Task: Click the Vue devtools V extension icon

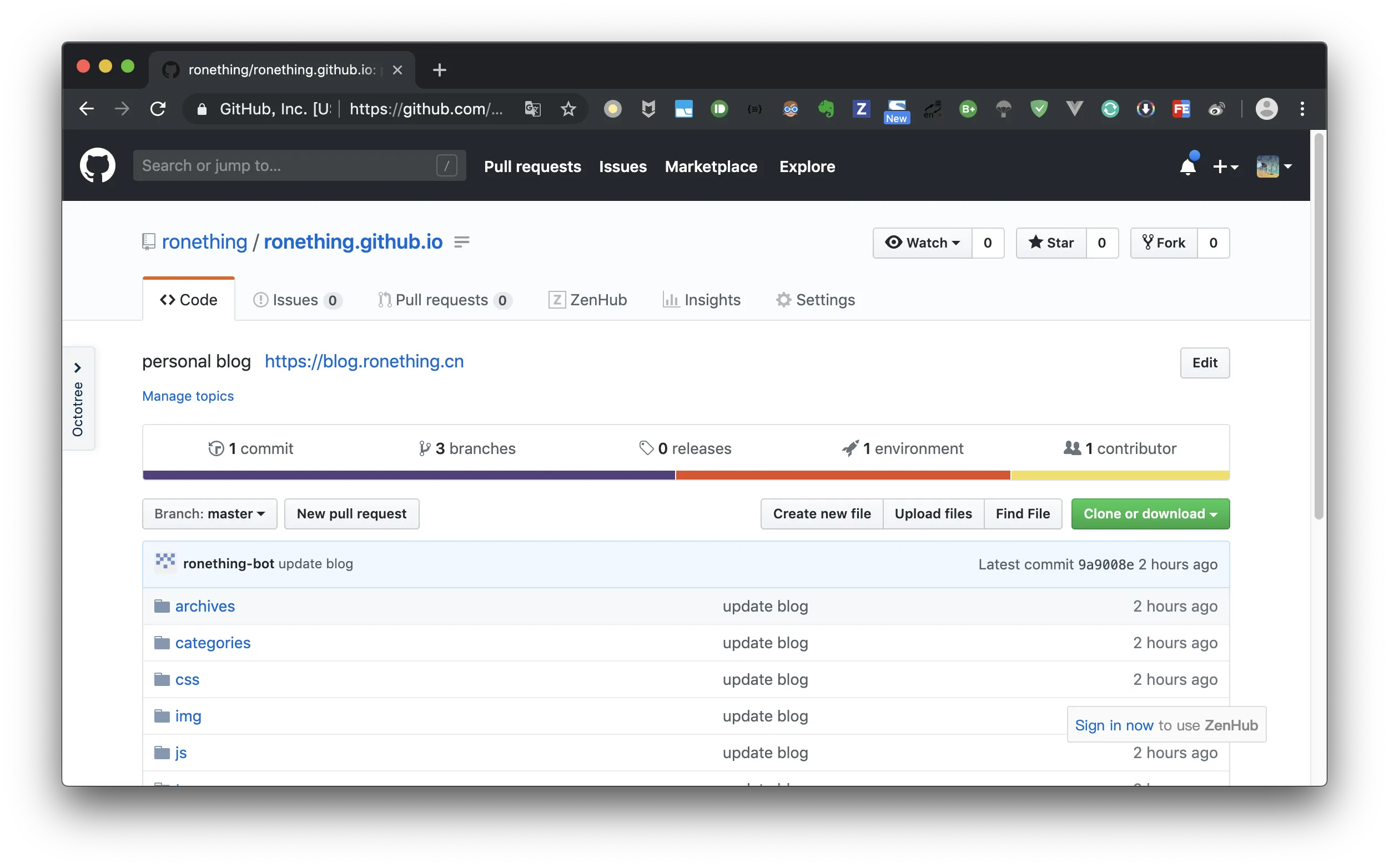Action: point(1074,109)
